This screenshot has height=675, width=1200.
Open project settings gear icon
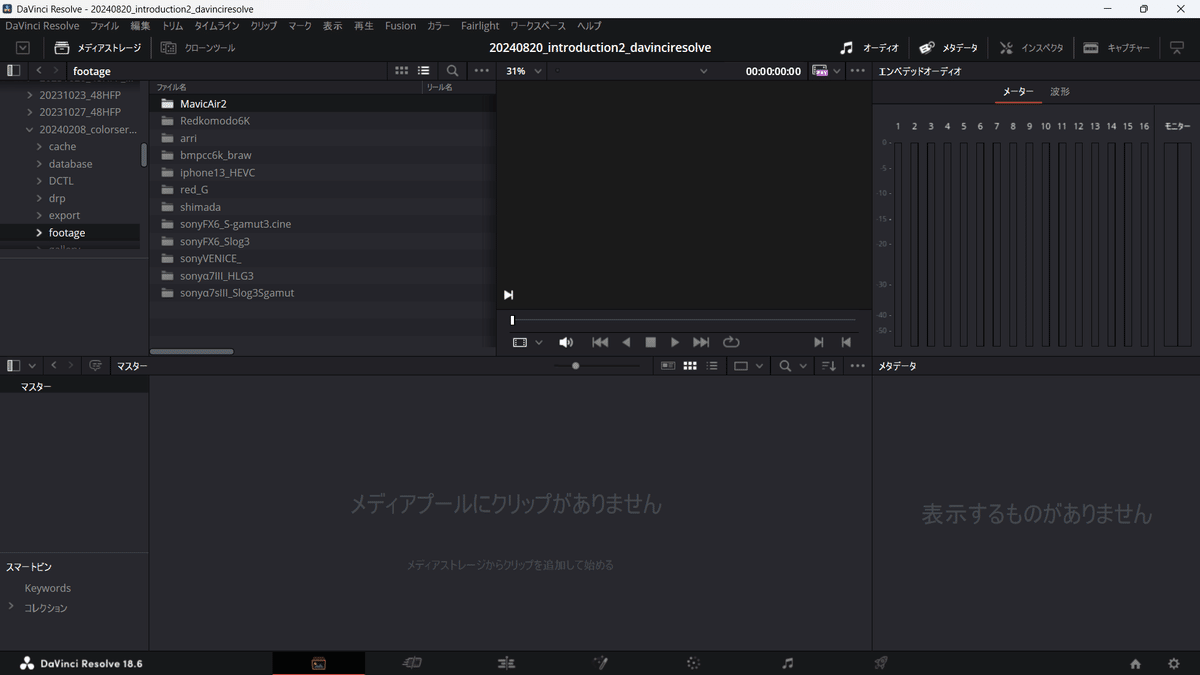point(1174,664)
